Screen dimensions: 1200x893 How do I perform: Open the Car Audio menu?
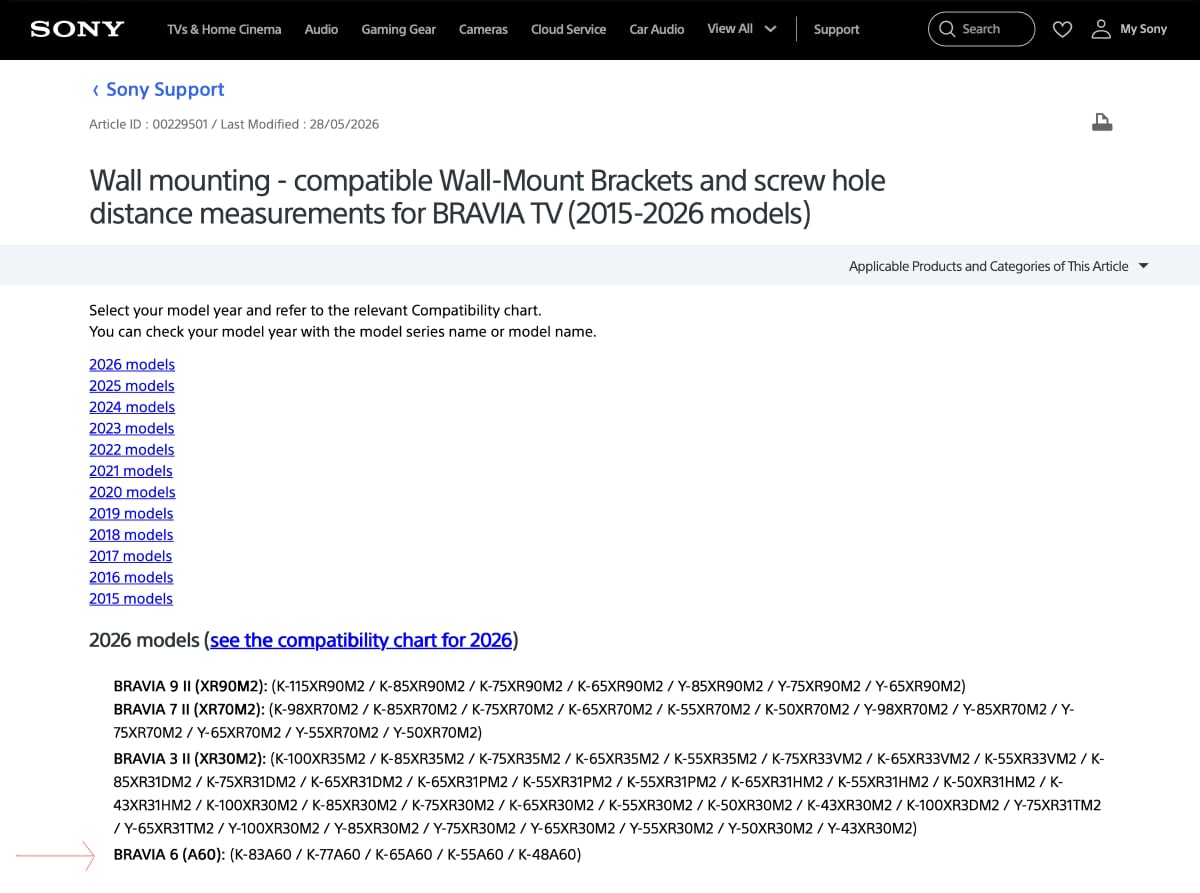coord(656,29)
